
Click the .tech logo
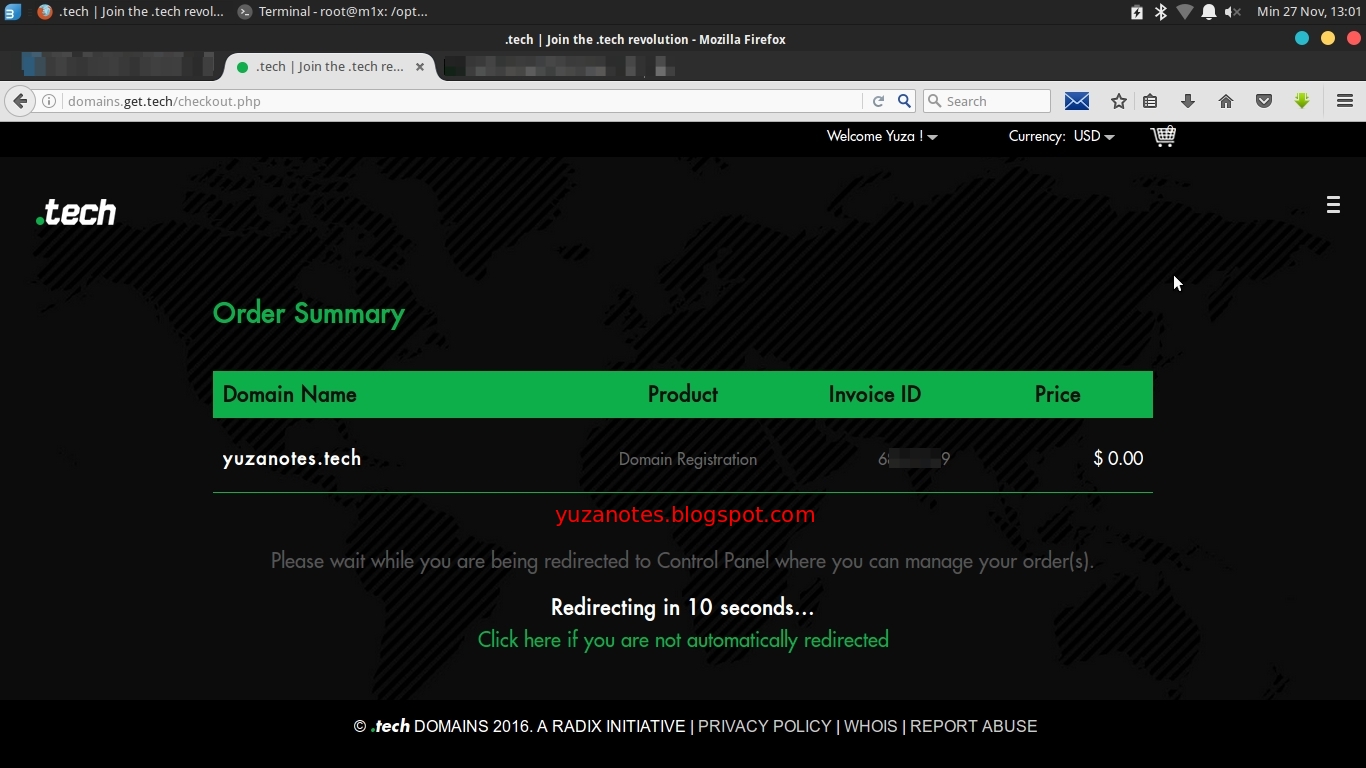[76, 212]
